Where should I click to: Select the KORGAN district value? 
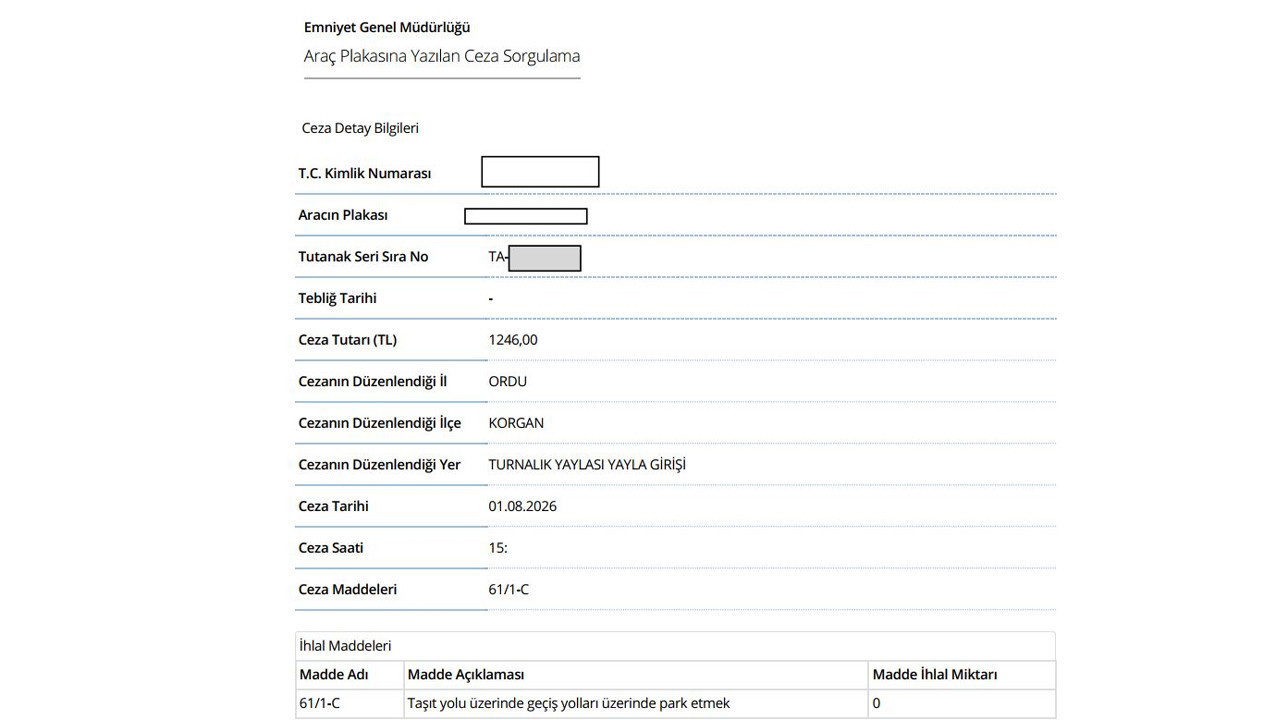[x=516, y=423]
